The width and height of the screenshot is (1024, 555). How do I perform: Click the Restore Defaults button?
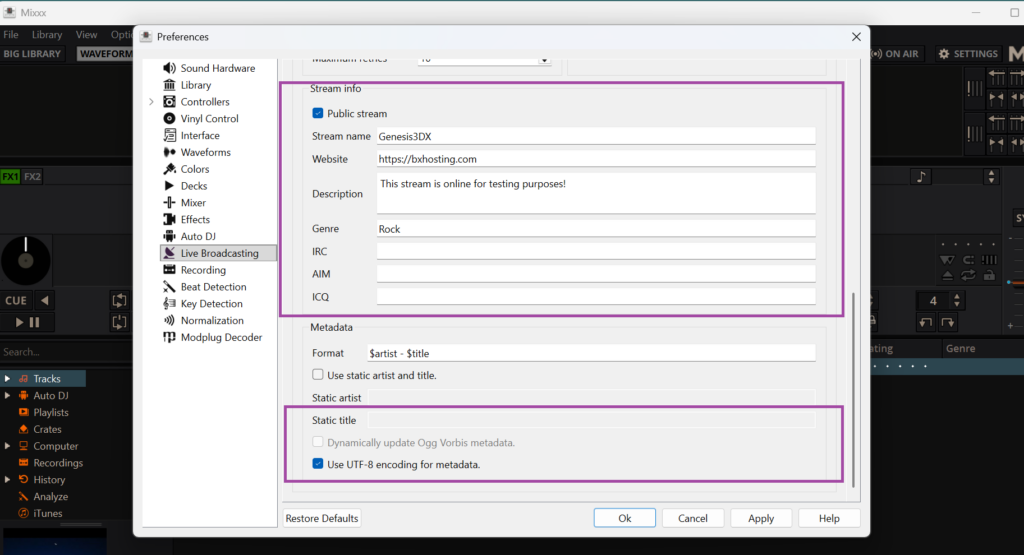click(322, 518)
